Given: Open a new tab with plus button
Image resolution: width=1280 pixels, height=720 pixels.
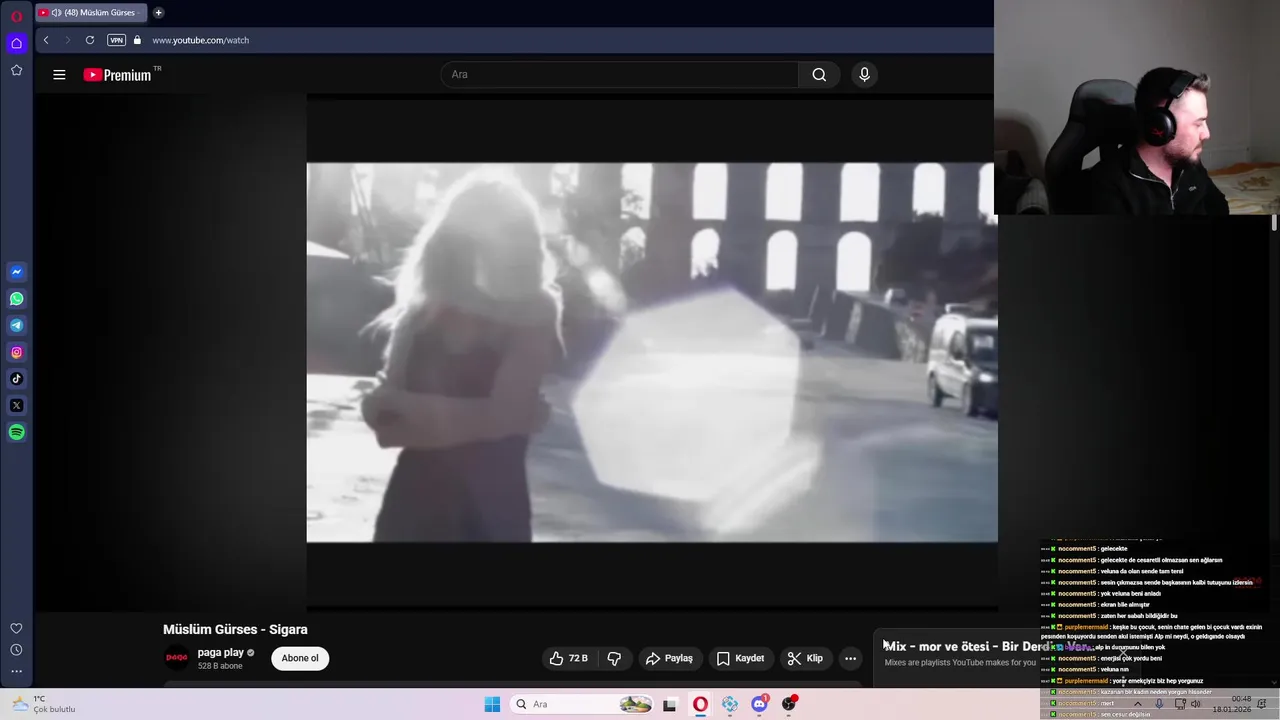Looking at the screenshot, I should tap(158, 13).
